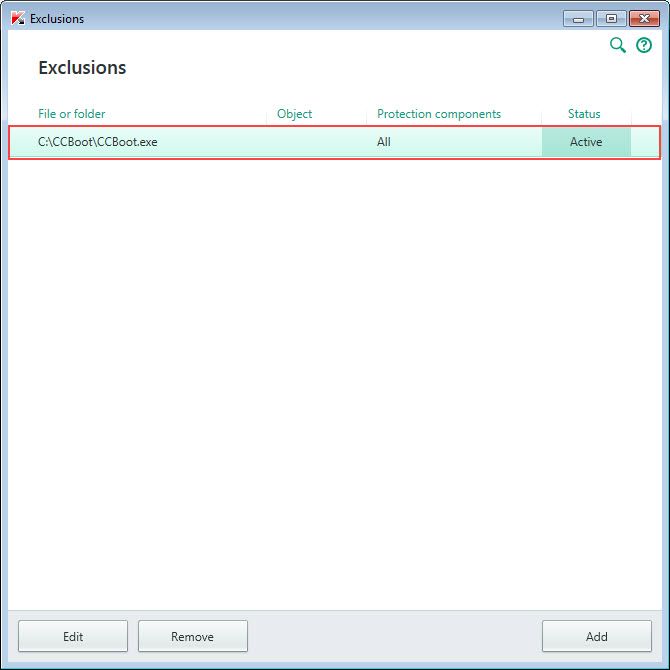Sort by the Object column header
670x670 pixels.
point(294,114)
